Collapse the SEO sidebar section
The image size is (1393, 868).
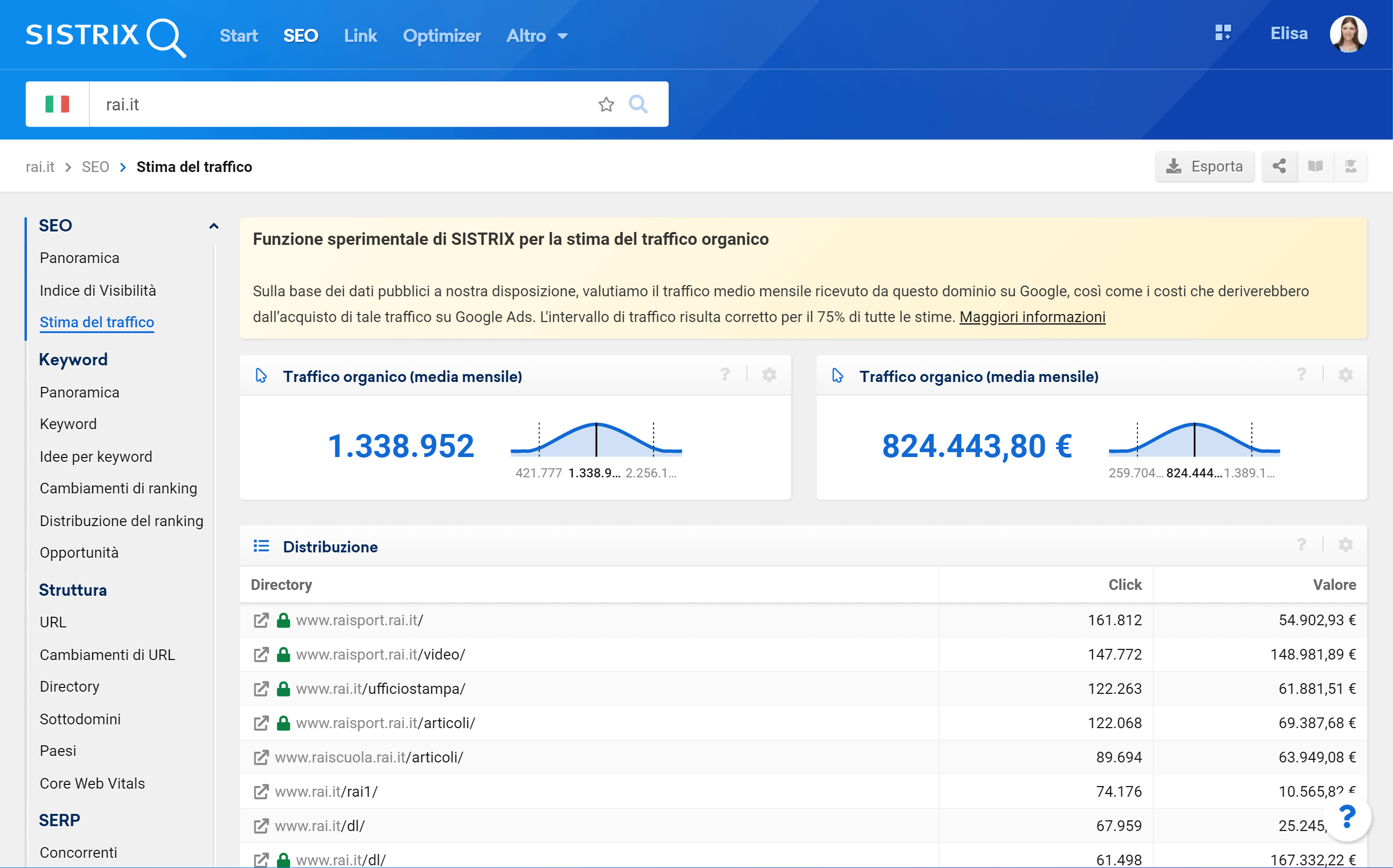(214, 226)
